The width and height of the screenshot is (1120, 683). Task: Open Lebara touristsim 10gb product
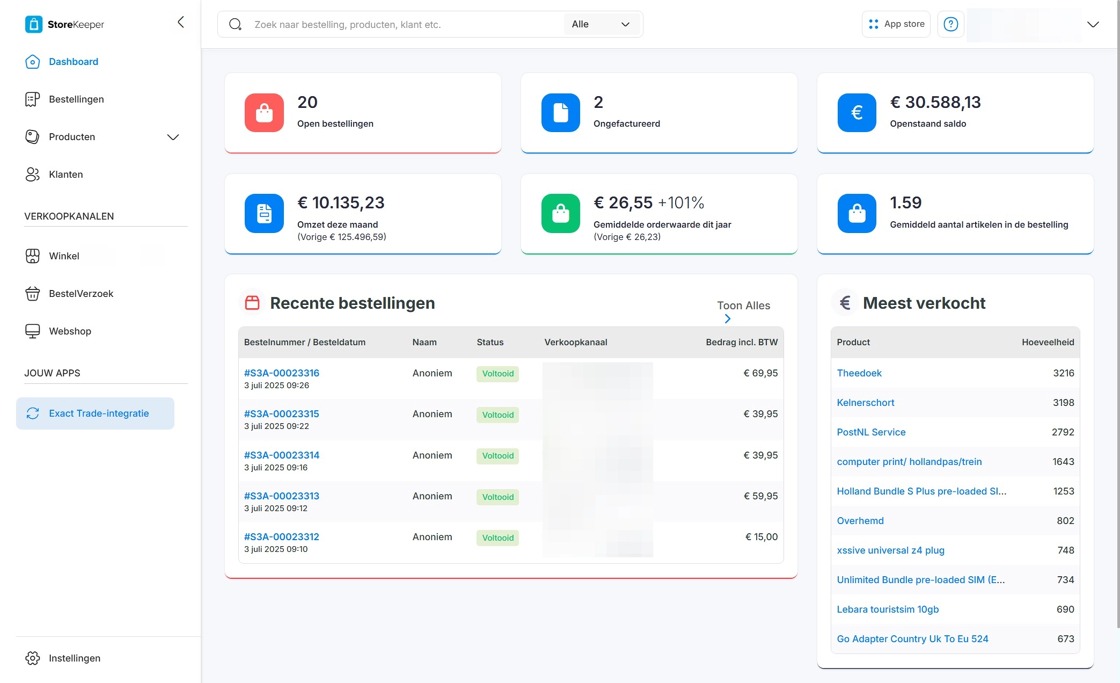pos(888,609)
